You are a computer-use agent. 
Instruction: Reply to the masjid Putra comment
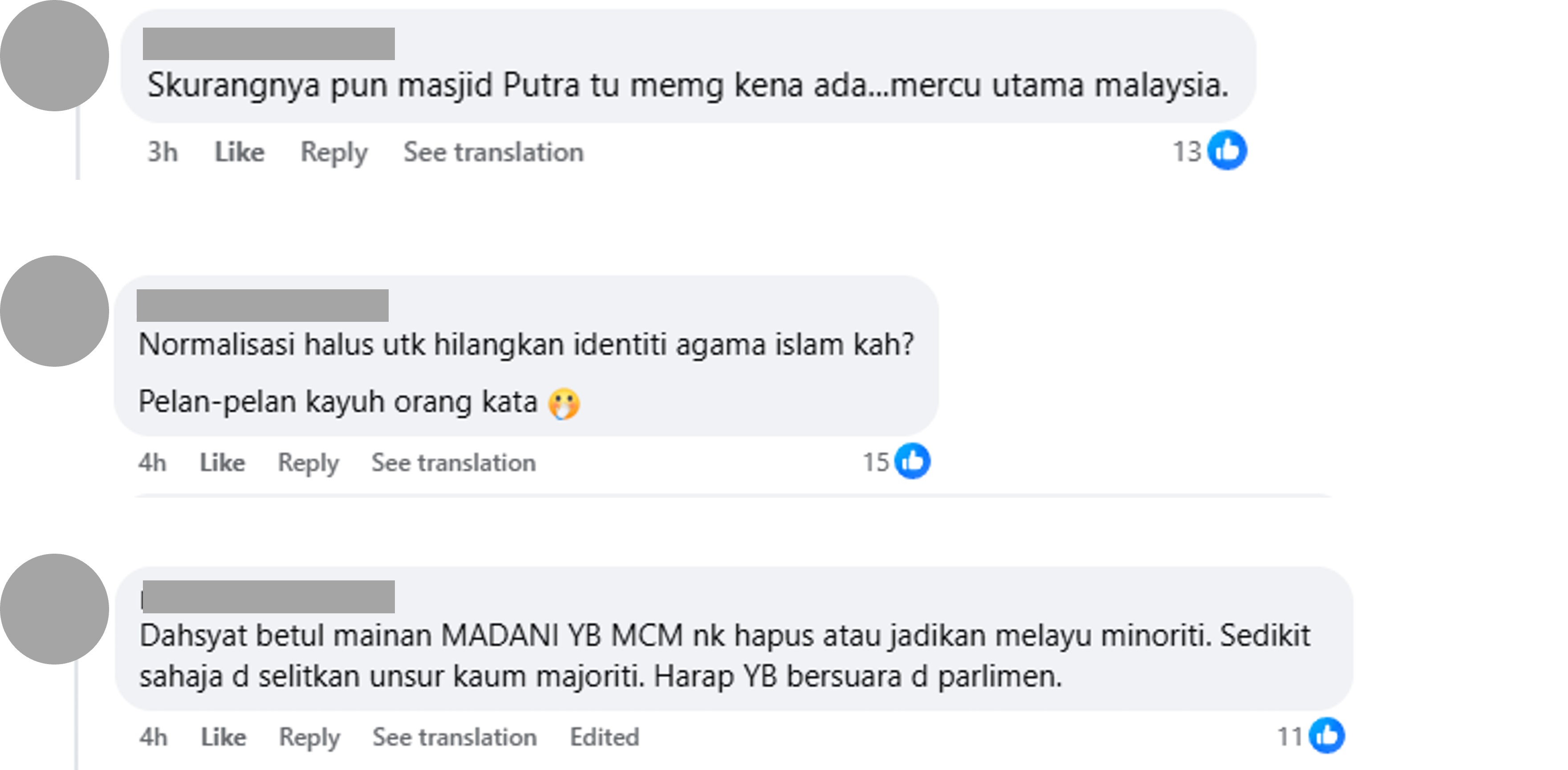pos(333,152)
